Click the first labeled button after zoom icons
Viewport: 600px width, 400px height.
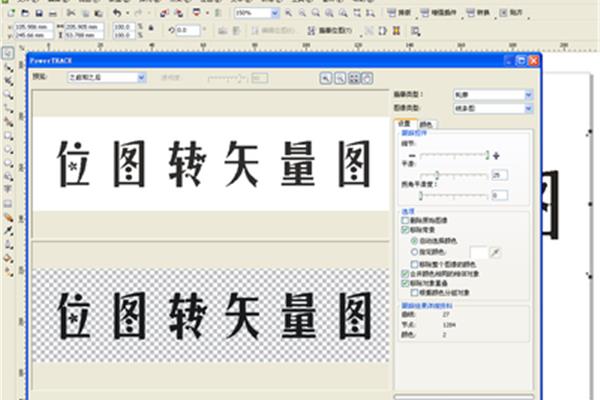click(x=399, y=13)
